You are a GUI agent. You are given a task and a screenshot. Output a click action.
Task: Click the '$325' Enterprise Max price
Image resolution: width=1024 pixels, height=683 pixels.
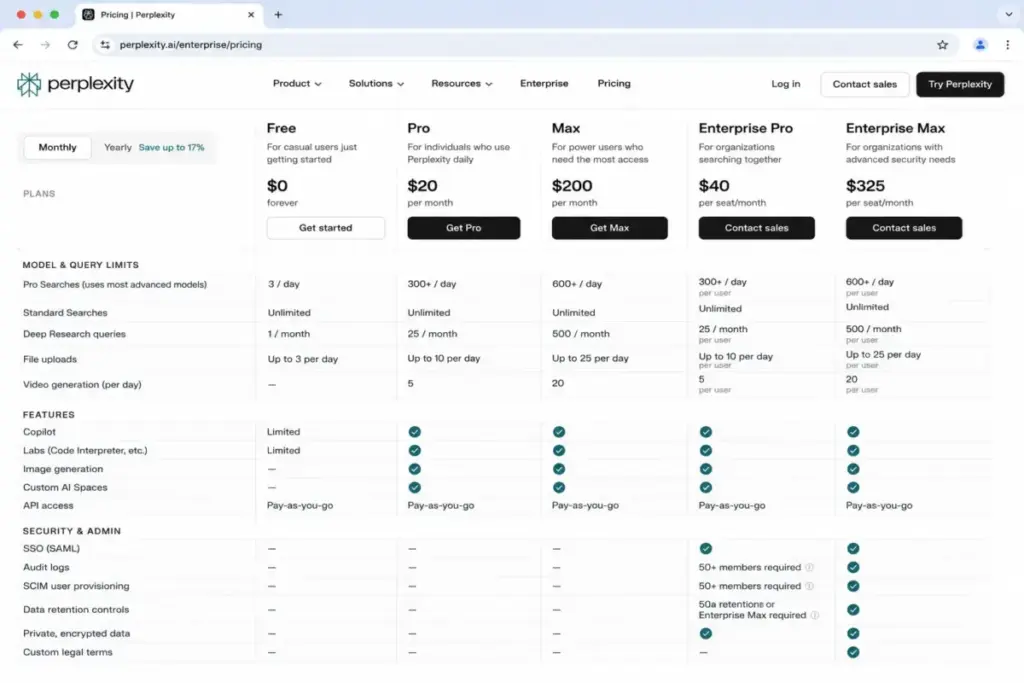pyautogui.click(x=865, y=186)
